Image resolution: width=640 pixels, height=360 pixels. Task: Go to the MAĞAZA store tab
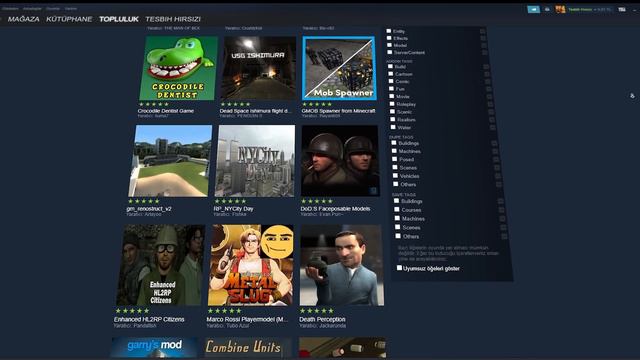click(24, 19)
